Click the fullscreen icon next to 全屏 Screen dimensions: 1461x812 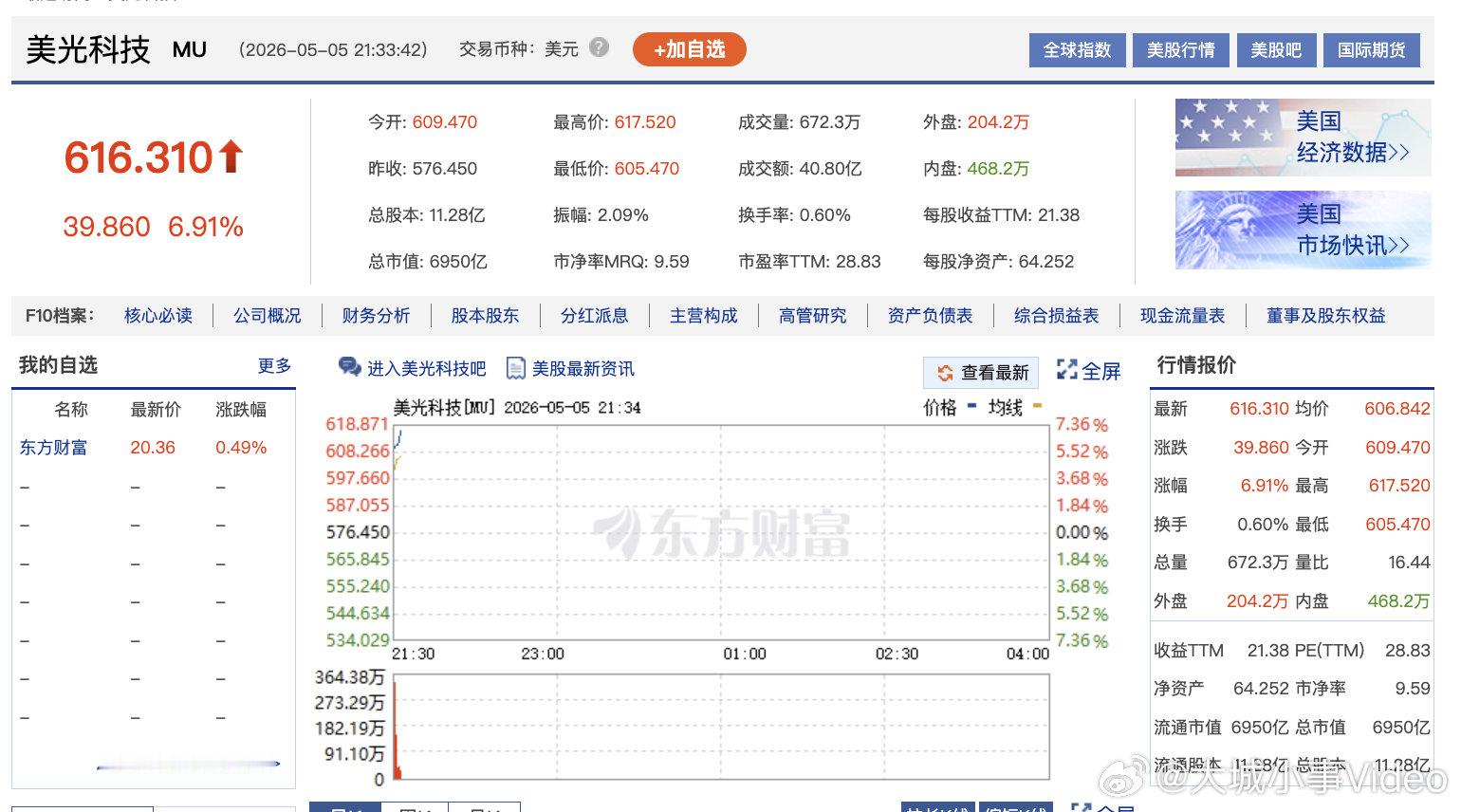[x=1067, y=370]
